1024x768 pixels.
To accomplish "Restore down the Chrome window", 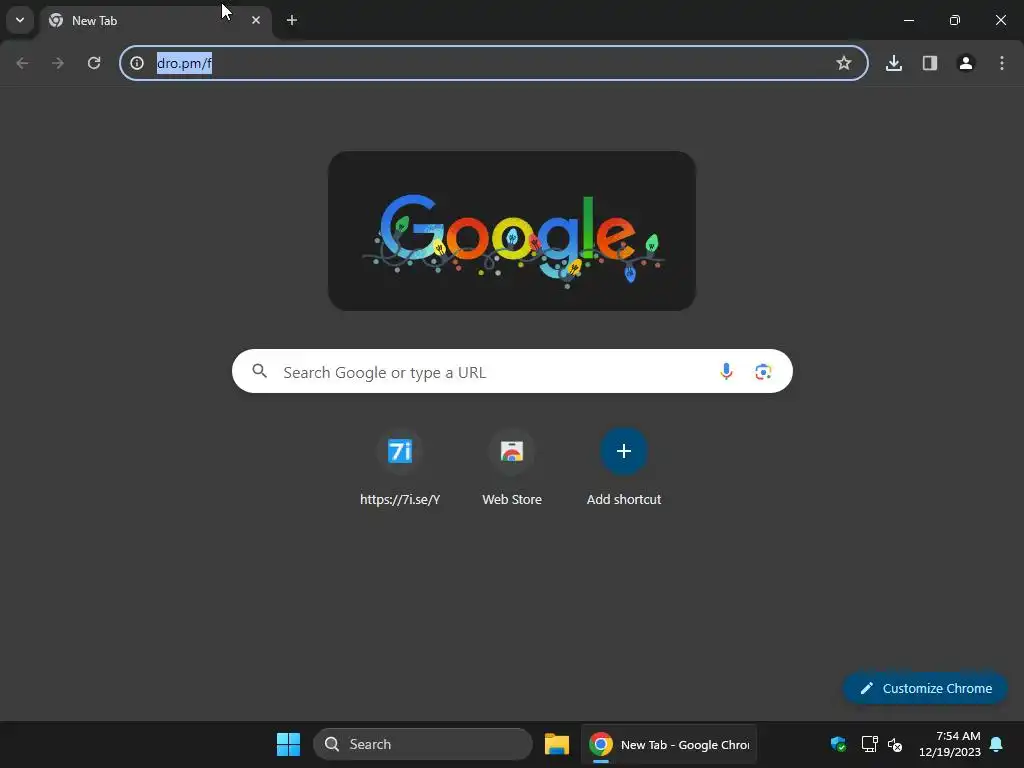I will coord(955,20).
